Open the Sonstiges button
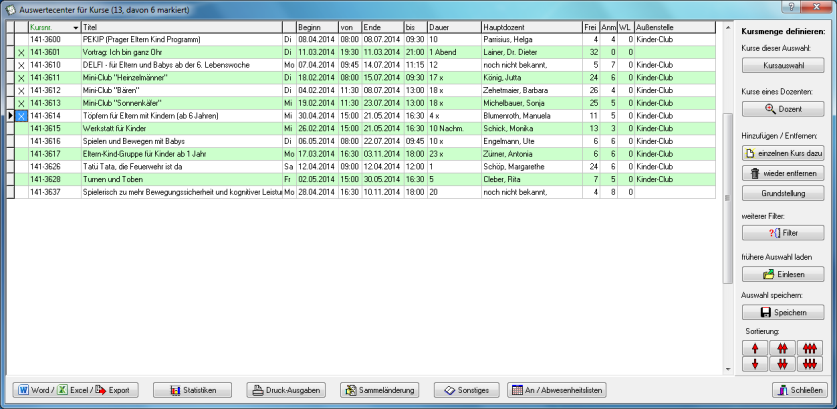This screenshot has width=837, height=409. (x=467, y=390)
